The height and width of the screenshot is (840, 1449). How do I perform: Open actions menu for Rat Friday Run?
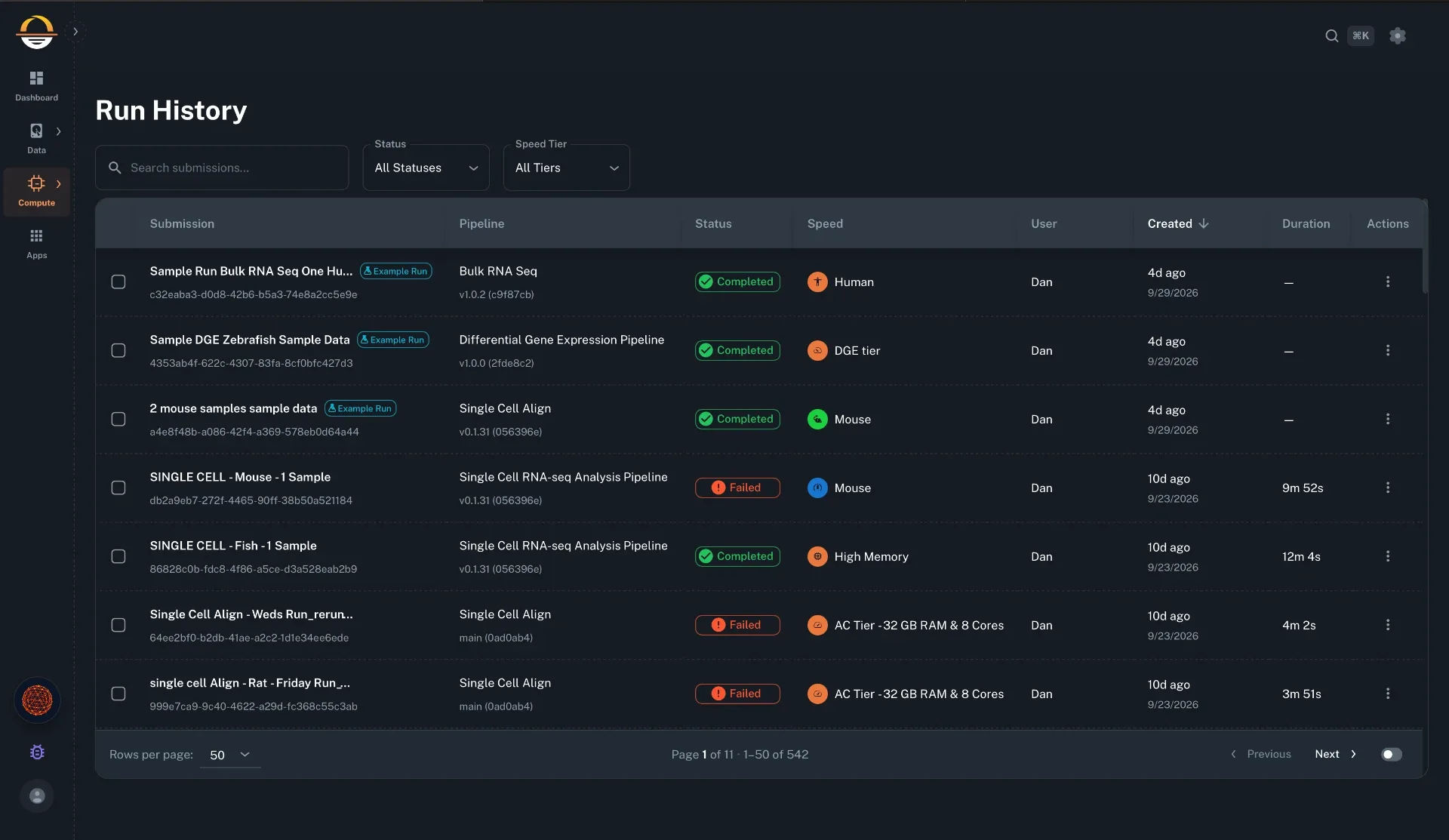pos(1387,694)
